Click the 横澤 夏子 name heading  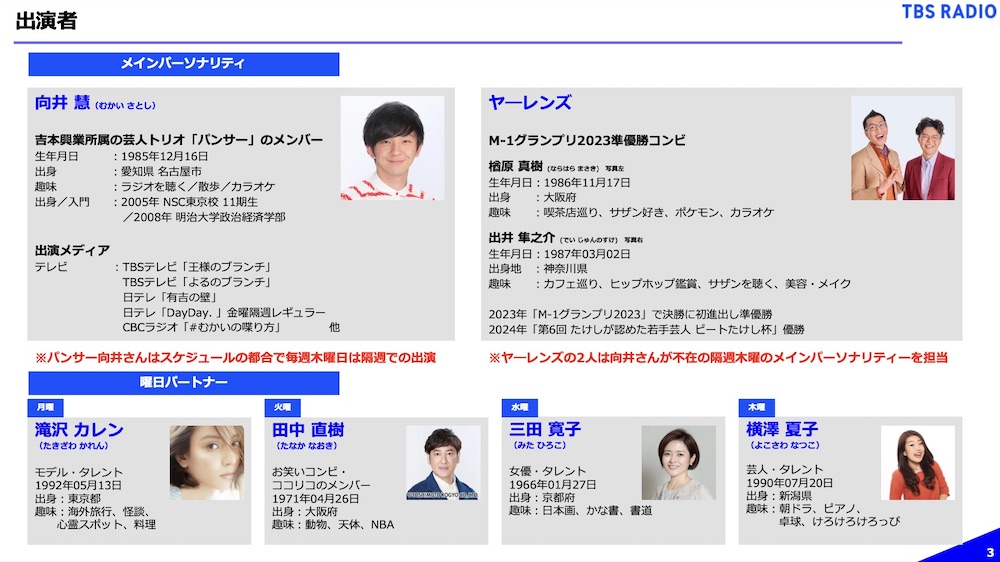point(782,430)
